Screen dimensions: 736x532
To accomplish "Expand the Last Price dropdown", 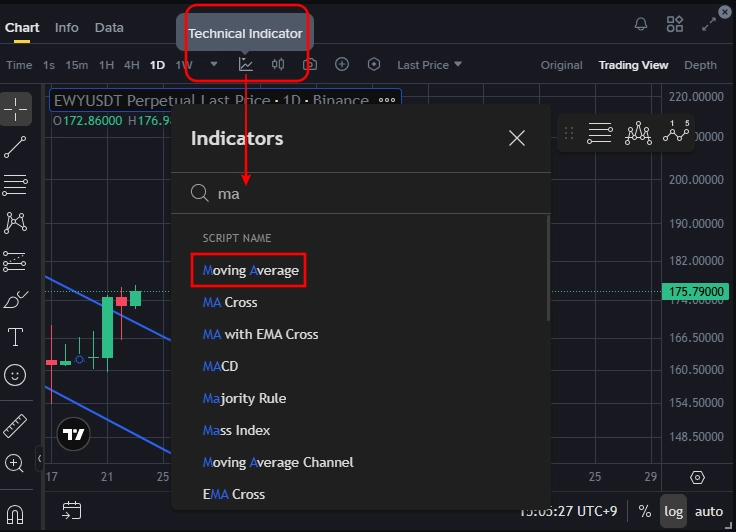I will pyautogui.click(x=429, y=65).
